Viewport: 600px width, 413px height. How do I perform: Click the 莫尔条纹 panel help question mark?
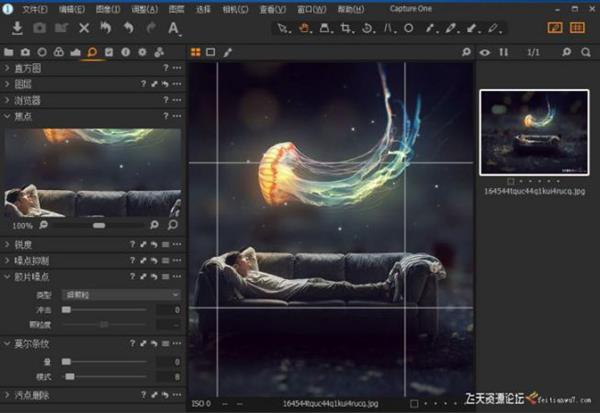pyautogui.click(x=132, y=344)
